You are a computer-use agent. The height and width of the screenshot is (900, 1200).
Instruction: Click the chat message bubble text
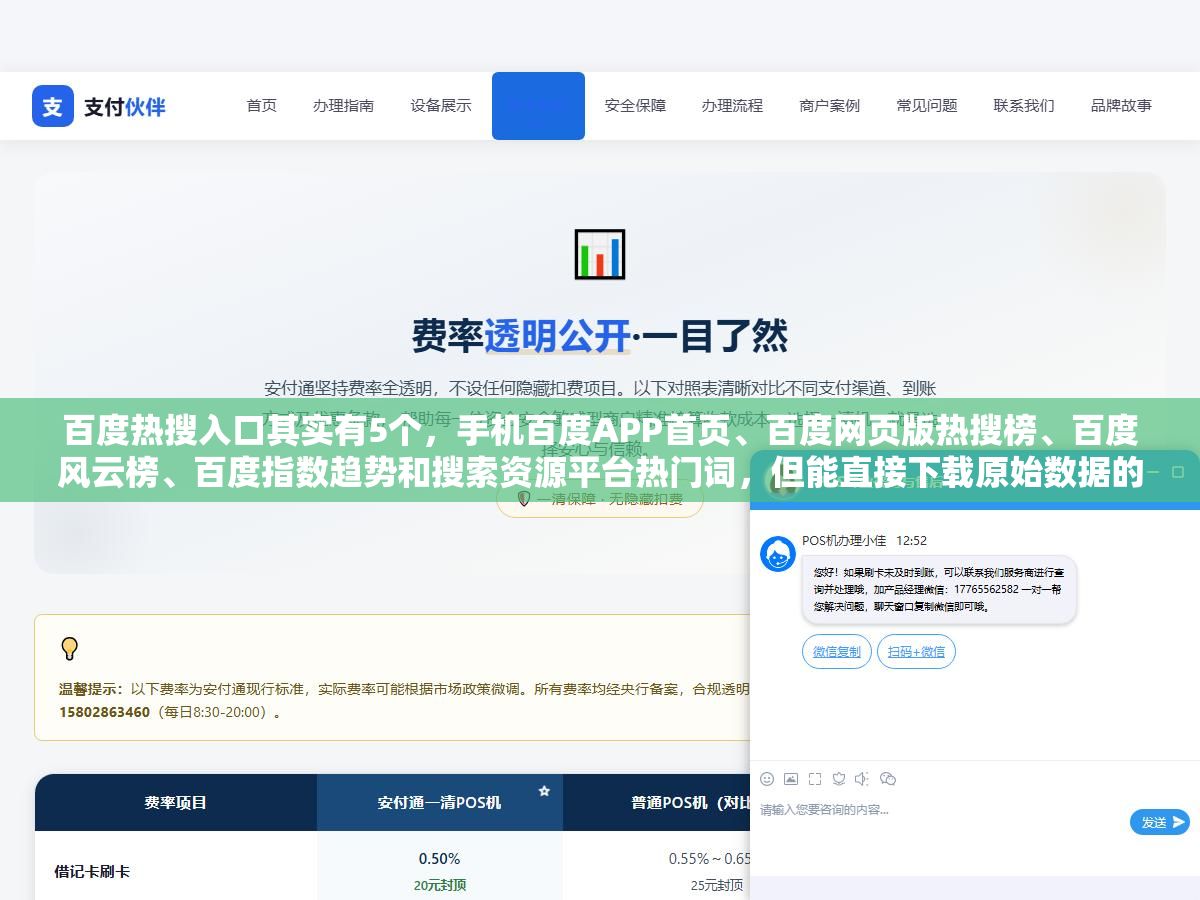[939, 590]
